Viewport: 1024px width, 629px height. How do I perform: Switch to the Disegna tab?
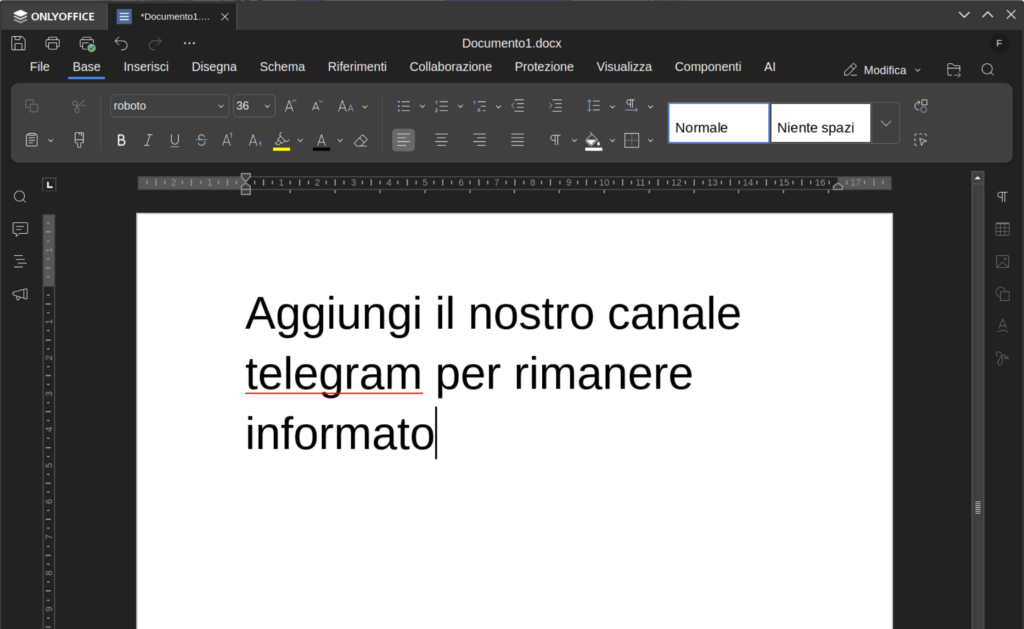pyautogui.click(x=214, y=67)
